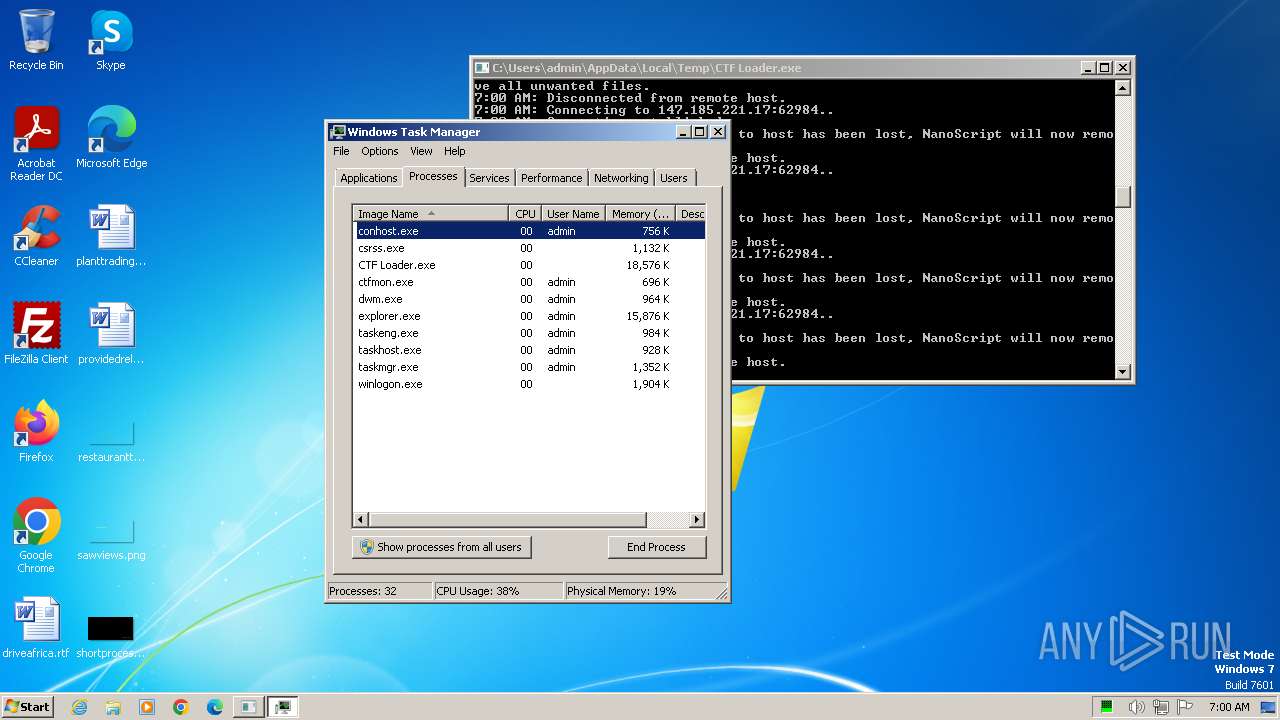The image size is (1280, 720).
Task: Select the taskeng.exe process row
Action: (529, 333)
